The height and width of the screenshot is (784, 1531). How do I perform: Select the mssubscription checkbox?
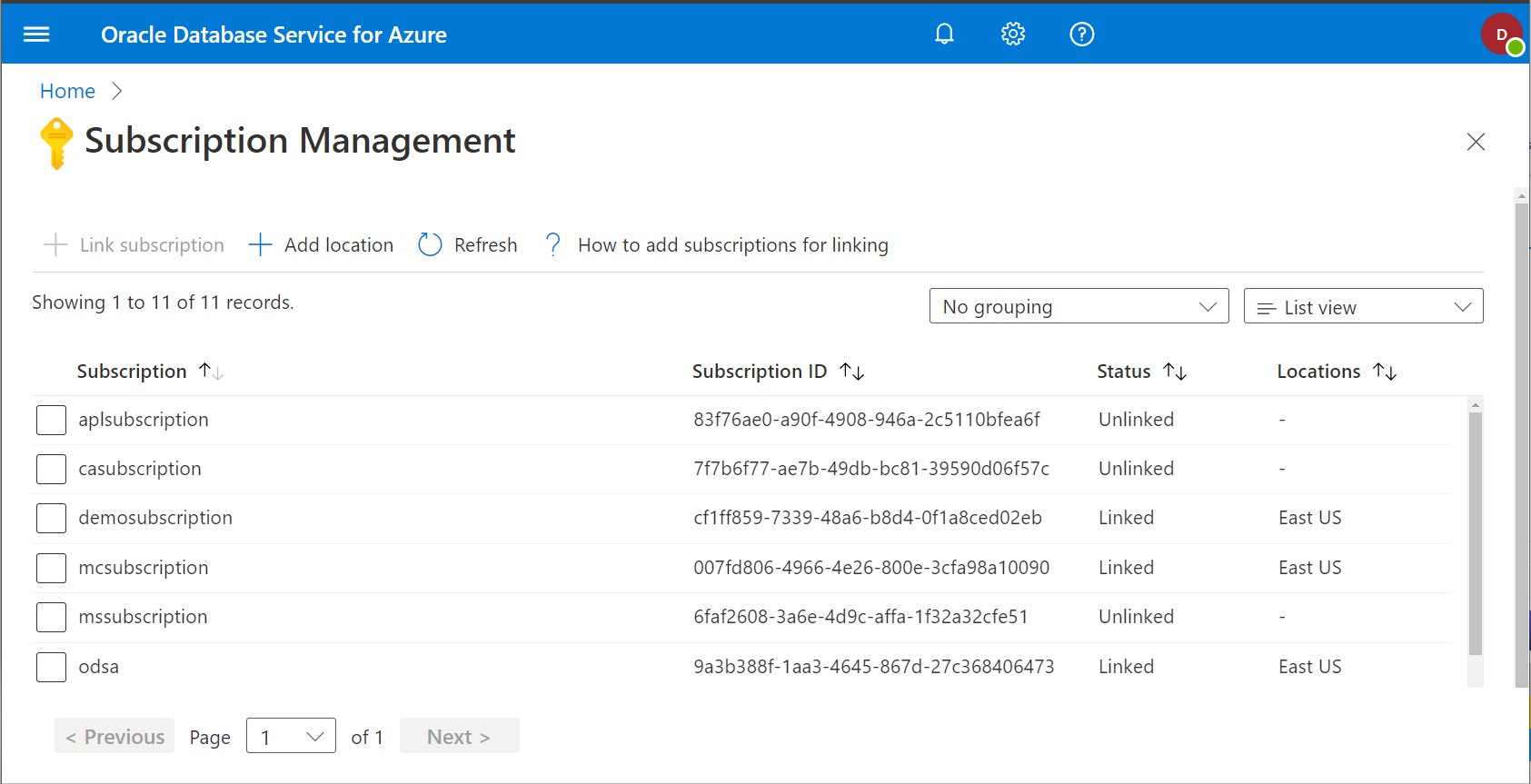click(x=51, y=617)
